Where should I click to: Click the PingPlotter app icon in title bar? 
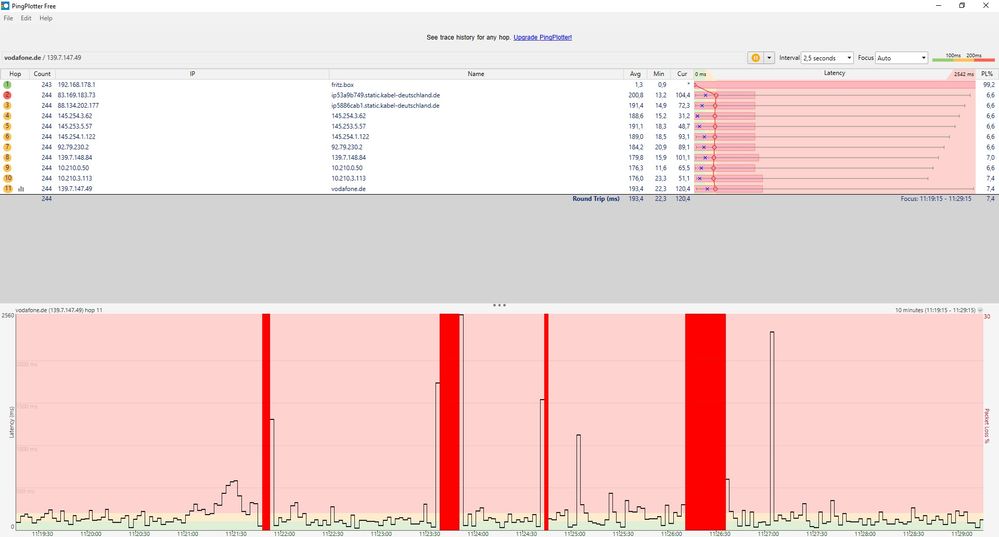pyautogui.click(x=6, y=6)
